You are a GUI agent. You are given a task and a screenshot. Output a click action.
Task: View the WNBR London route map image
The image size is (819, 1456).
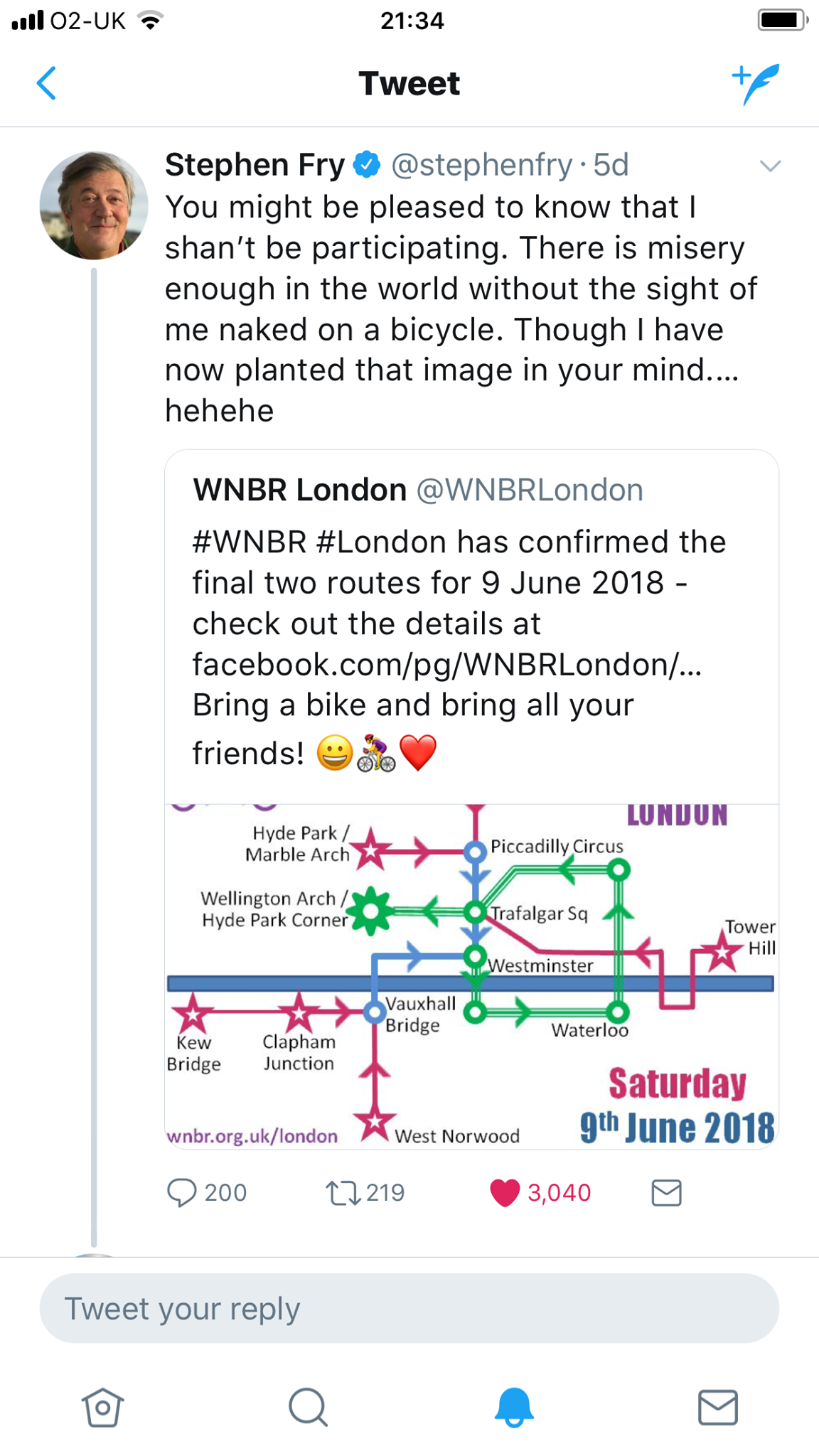tap(471, 975)
